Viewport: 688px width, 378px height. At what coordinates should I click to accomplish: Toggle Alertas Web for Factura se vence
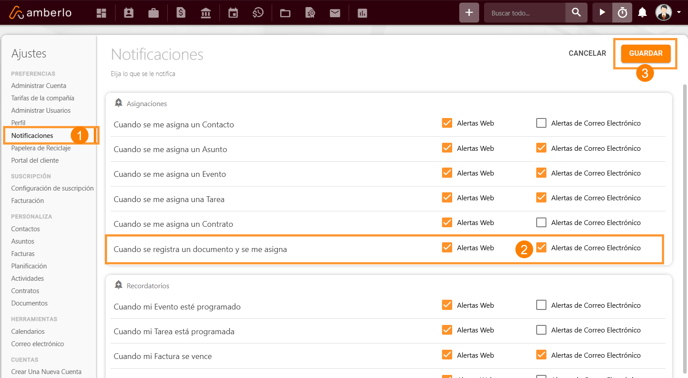pyautogui.click(x=447, y=355)
